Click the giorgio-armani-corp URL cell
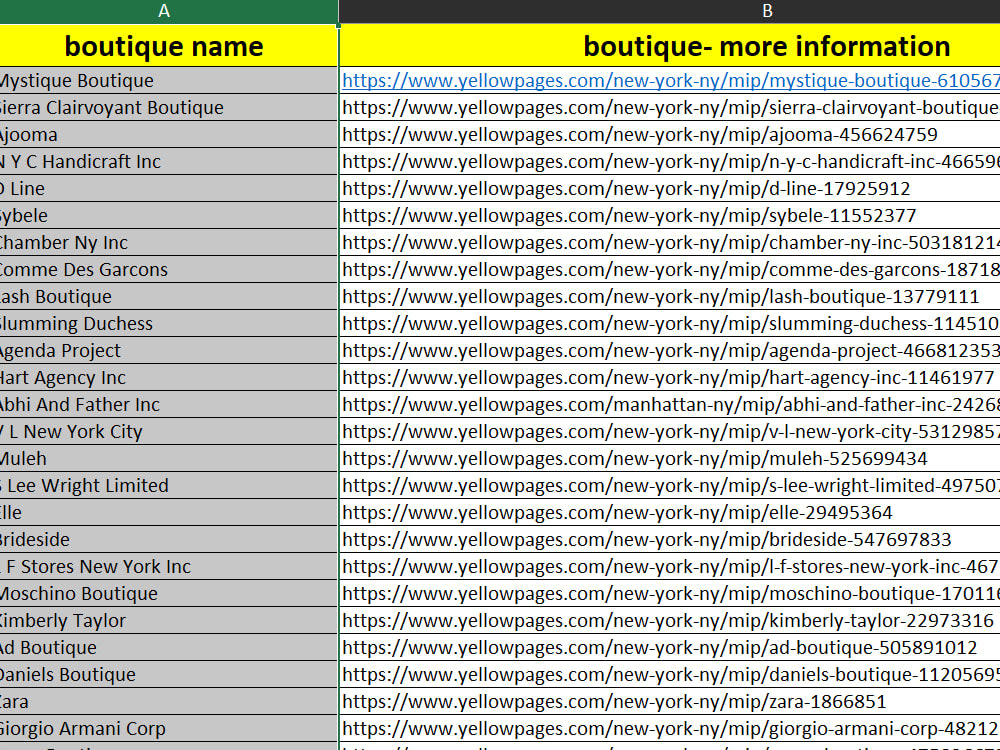This screenshot has height=750, width=1000. click(x=670, y=728)
